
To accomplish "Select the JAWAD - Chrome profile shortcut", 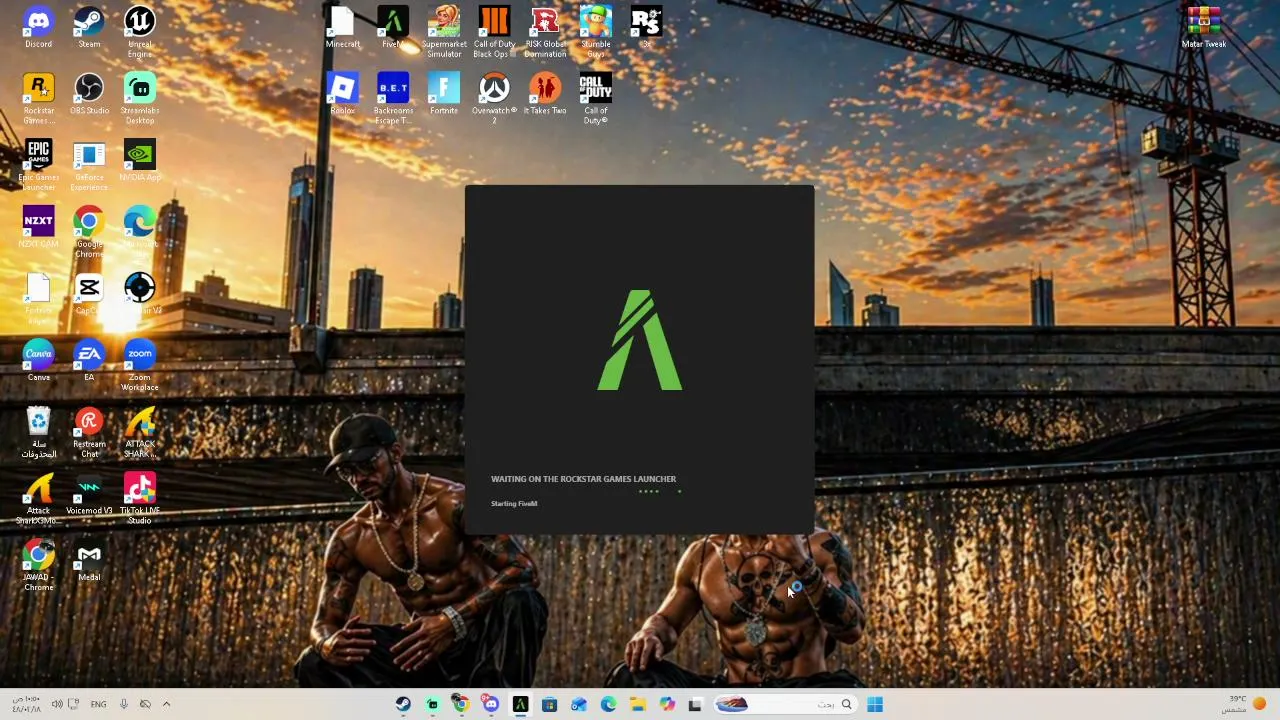I will pyautogui.click(x=38, y=565).
